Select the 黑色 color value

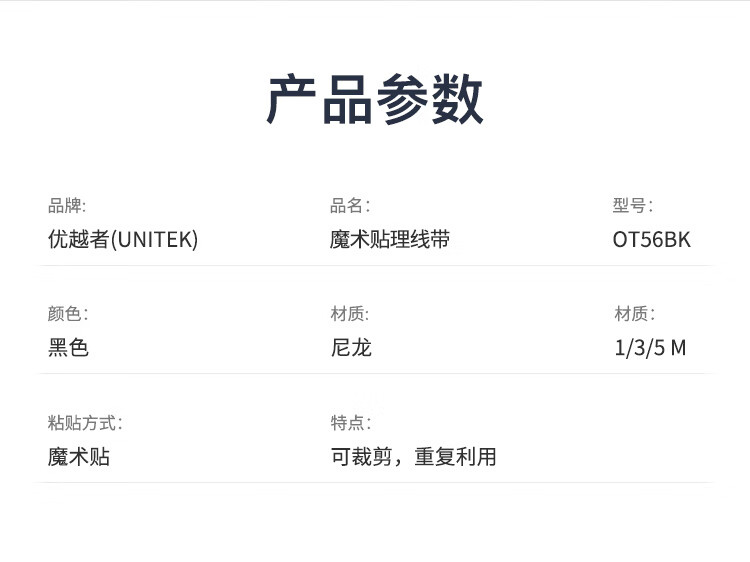(69, 348)
